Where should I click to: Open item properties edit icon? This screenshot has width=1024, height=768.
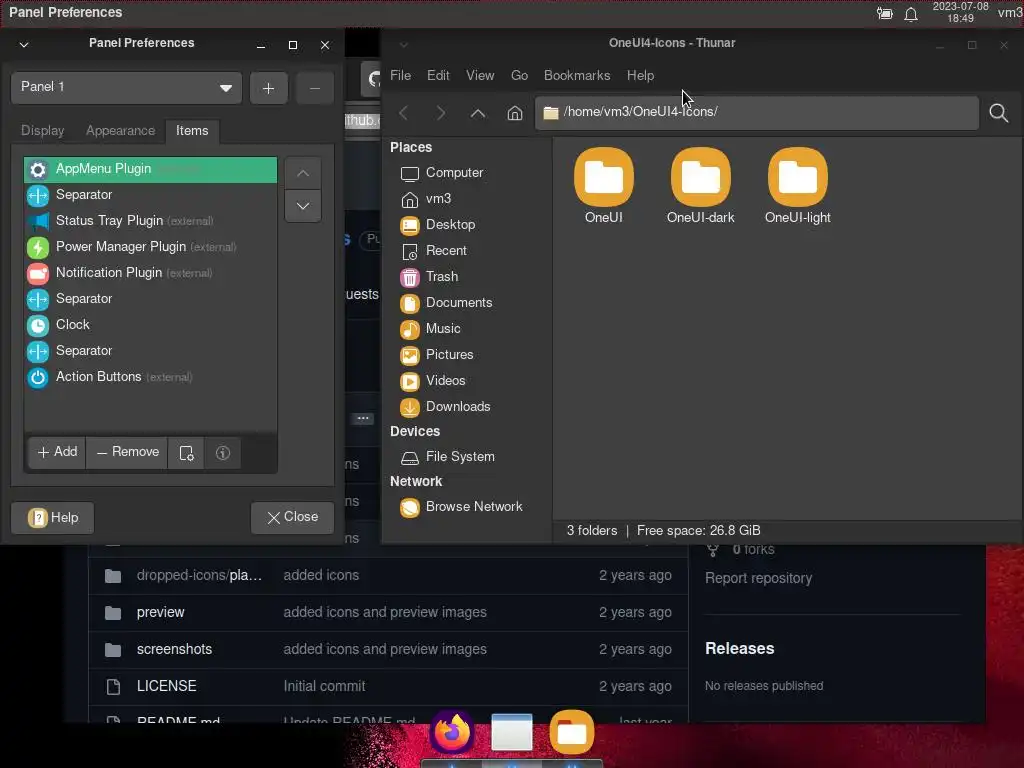[x=186, y=453]
